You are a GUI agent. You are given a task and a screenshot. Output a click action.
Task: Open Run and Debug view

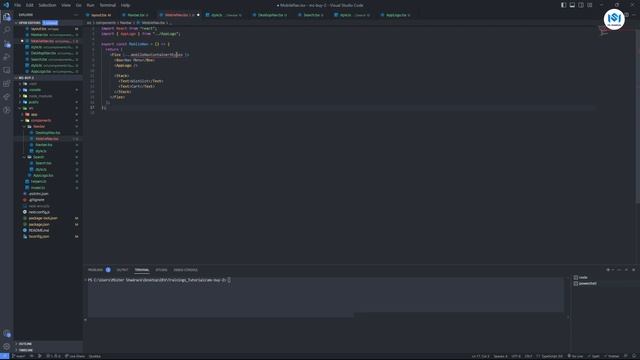[7, 57]
